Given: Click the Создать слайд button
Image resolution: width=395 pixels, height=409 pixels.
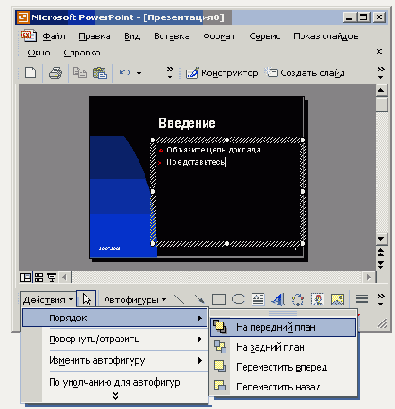Looking at the screenshot, I should [x=305, y=73].
